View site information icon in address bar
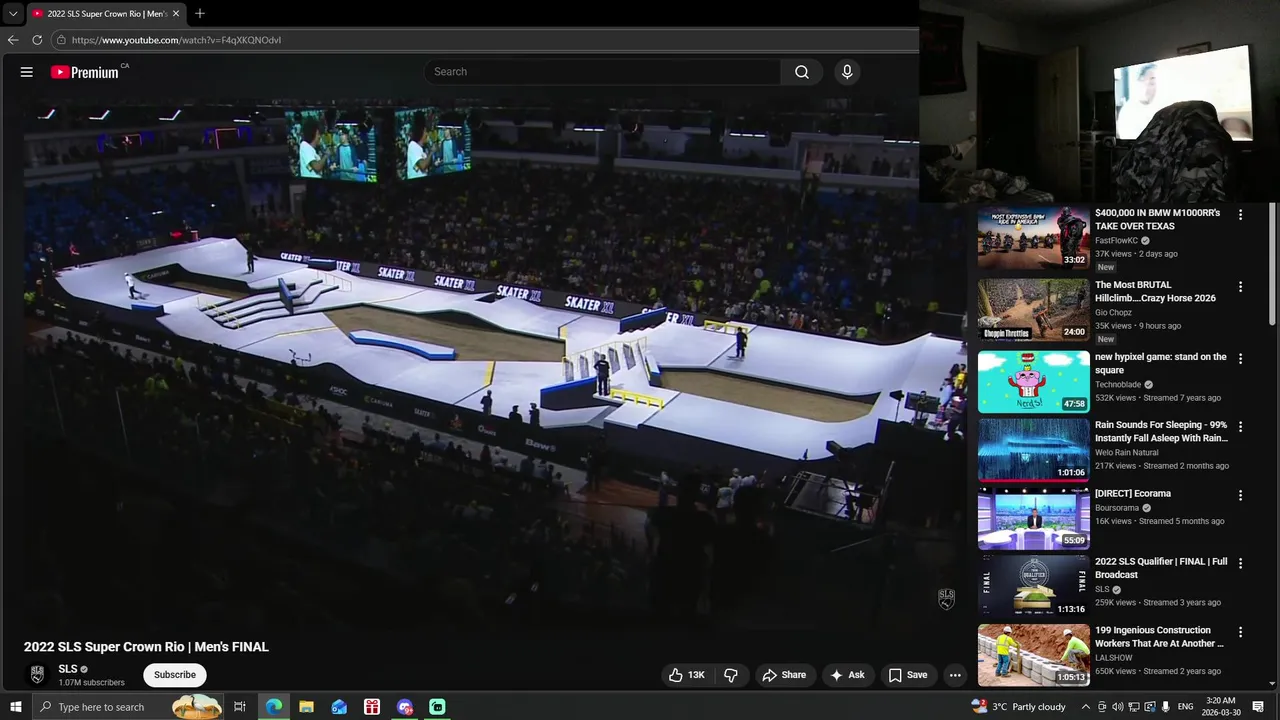The image size is (1280, 720). 61,40
